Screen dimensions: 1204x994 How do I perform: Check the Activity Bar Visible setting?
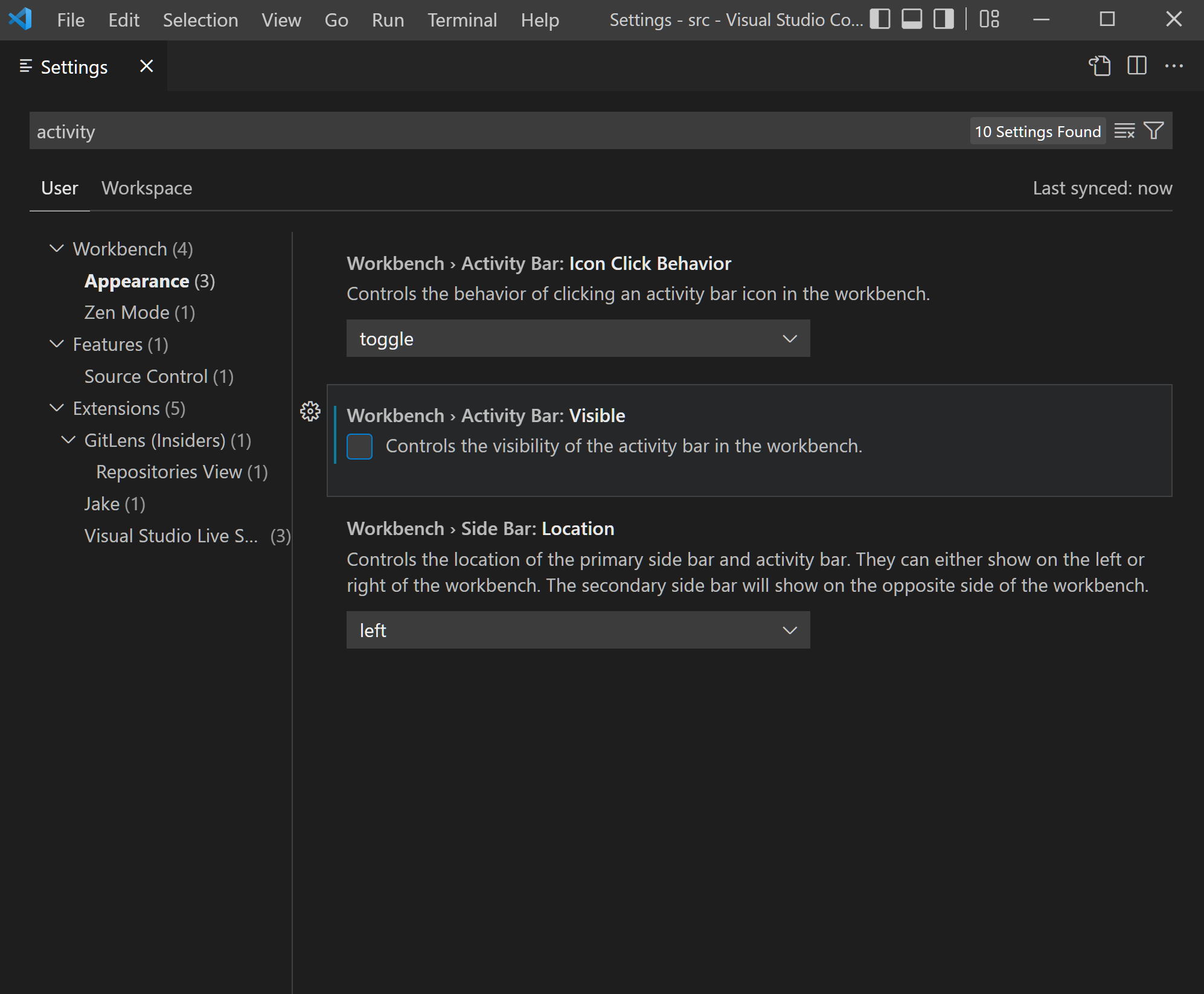tap(359, 446)
